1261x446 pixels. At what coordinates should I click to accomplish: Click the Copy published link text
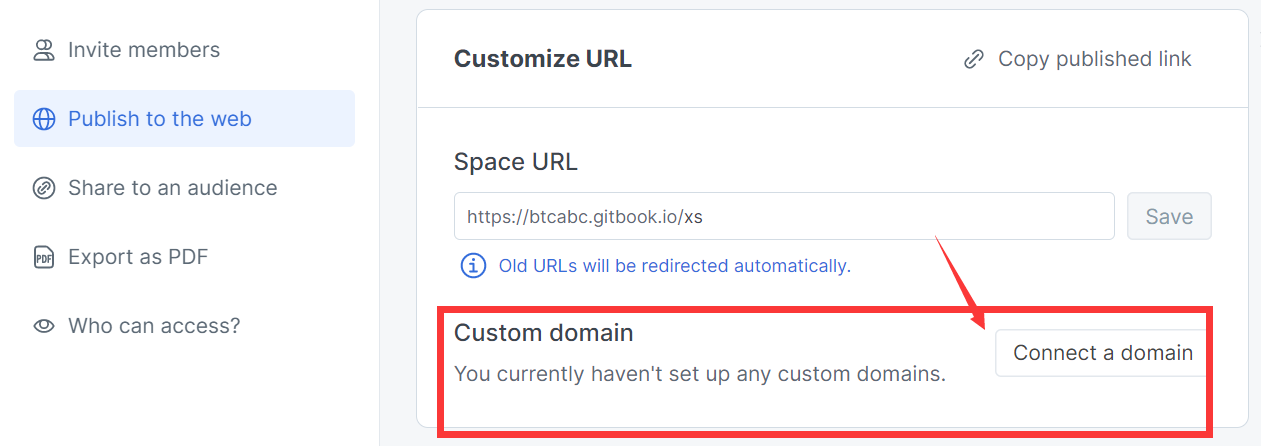[1094, 60]
